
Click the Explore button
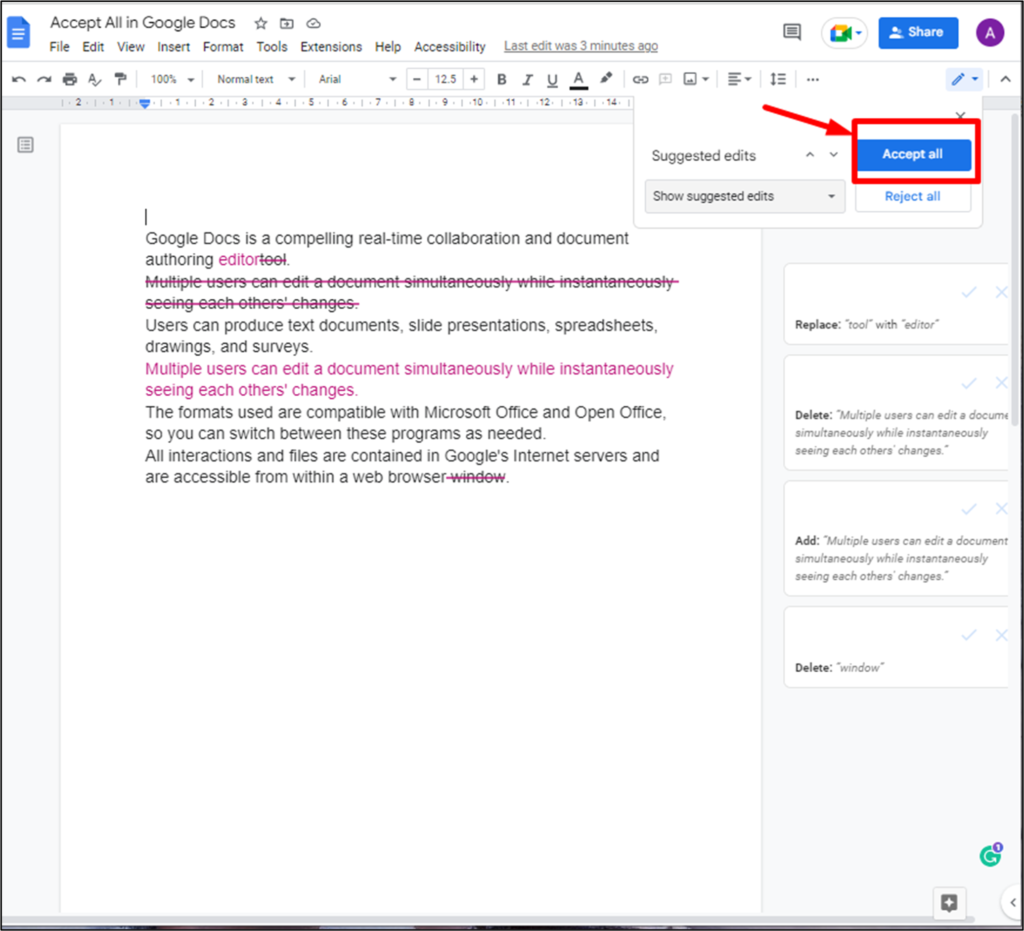point(949,903)
